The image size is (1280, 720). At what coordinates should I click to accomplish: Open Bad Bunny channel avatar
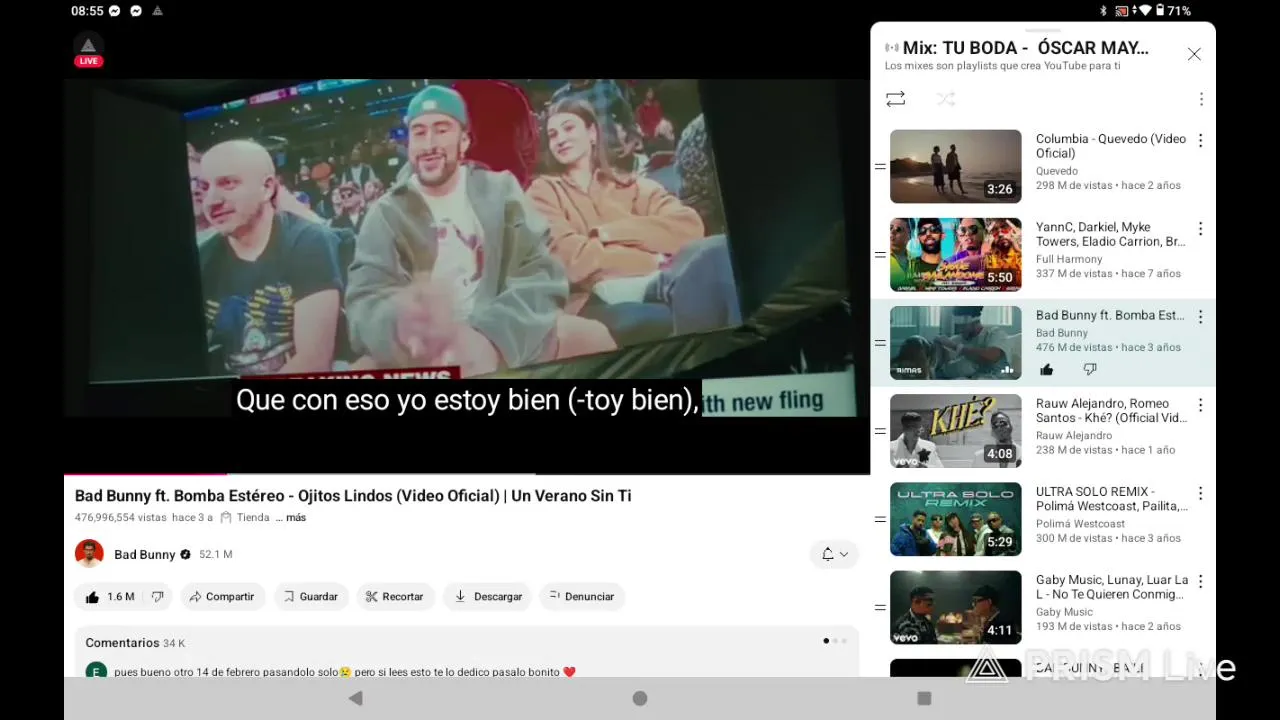pos(89,554)
